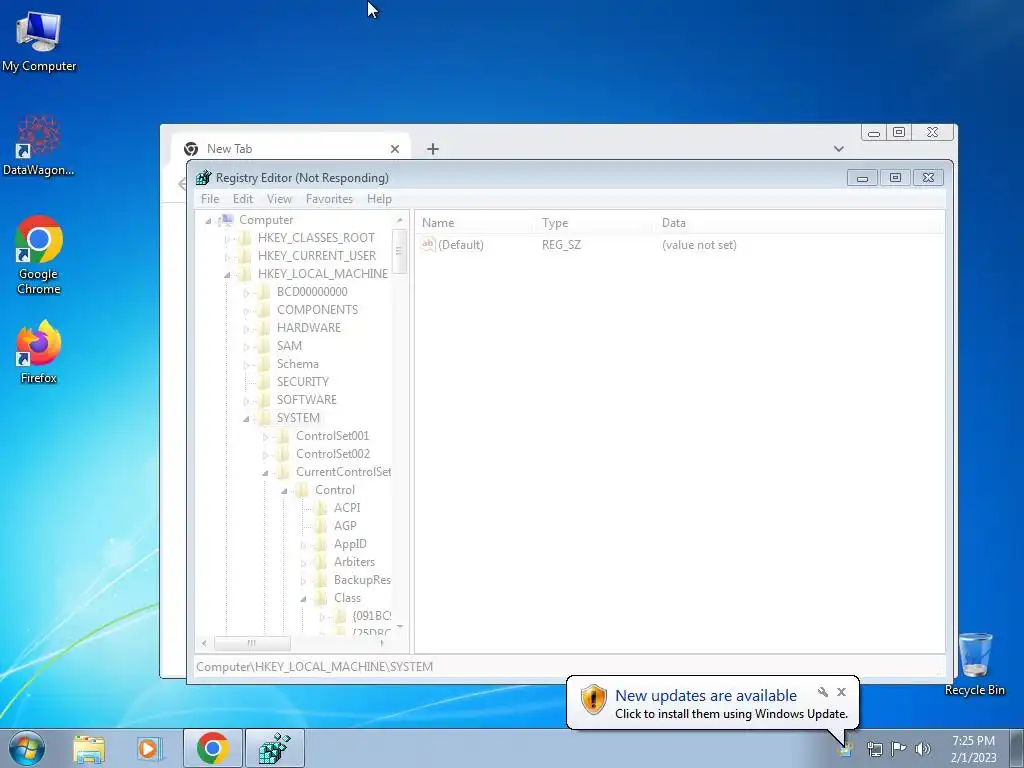The image size is (1024, 768).
Task: Click the Windows Update tray icon
Action: pyautogui.click(x=845, y=749)
